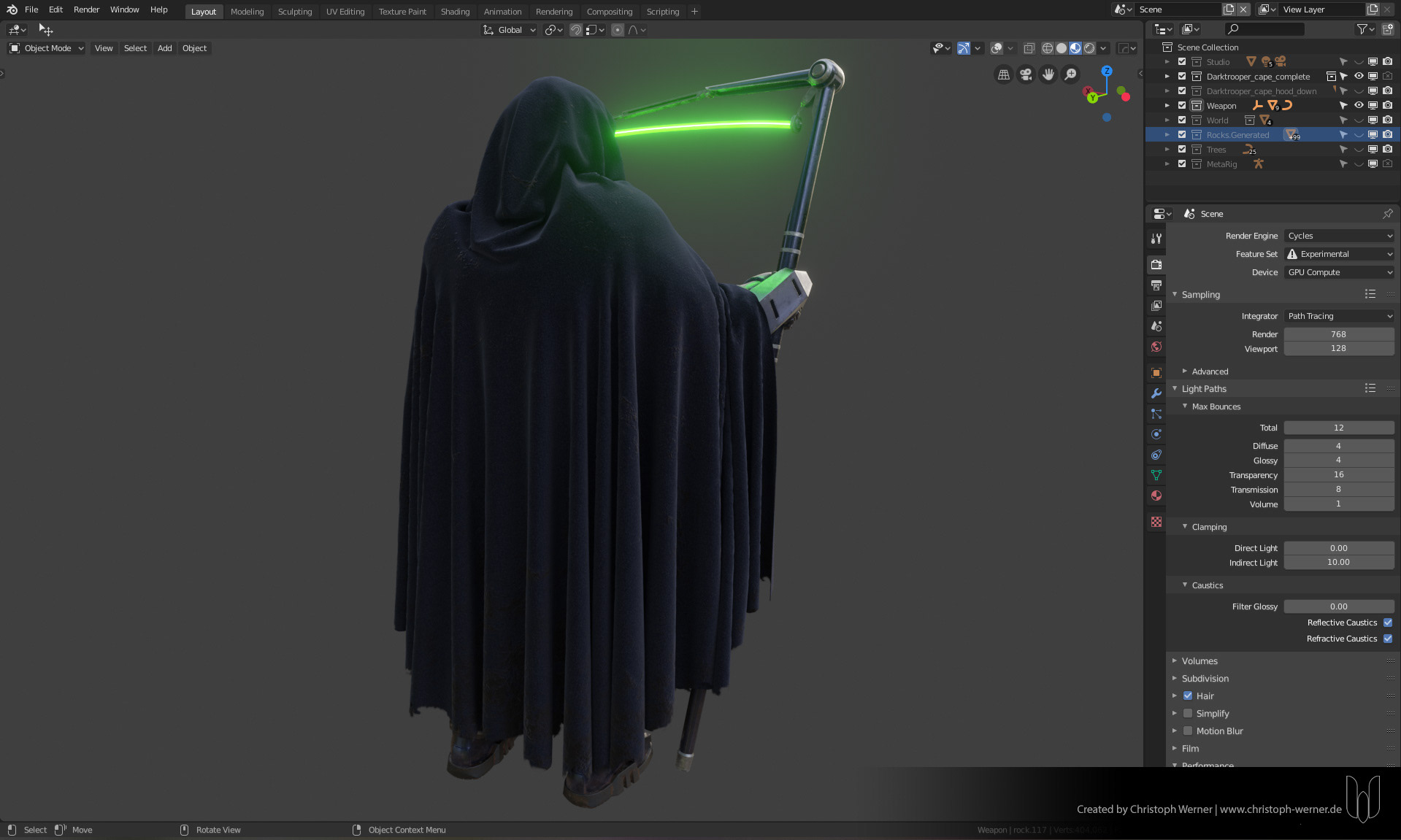Open Object properties tab icon
Viewport: 1401px width, 840px height.
coord(1156,372)
